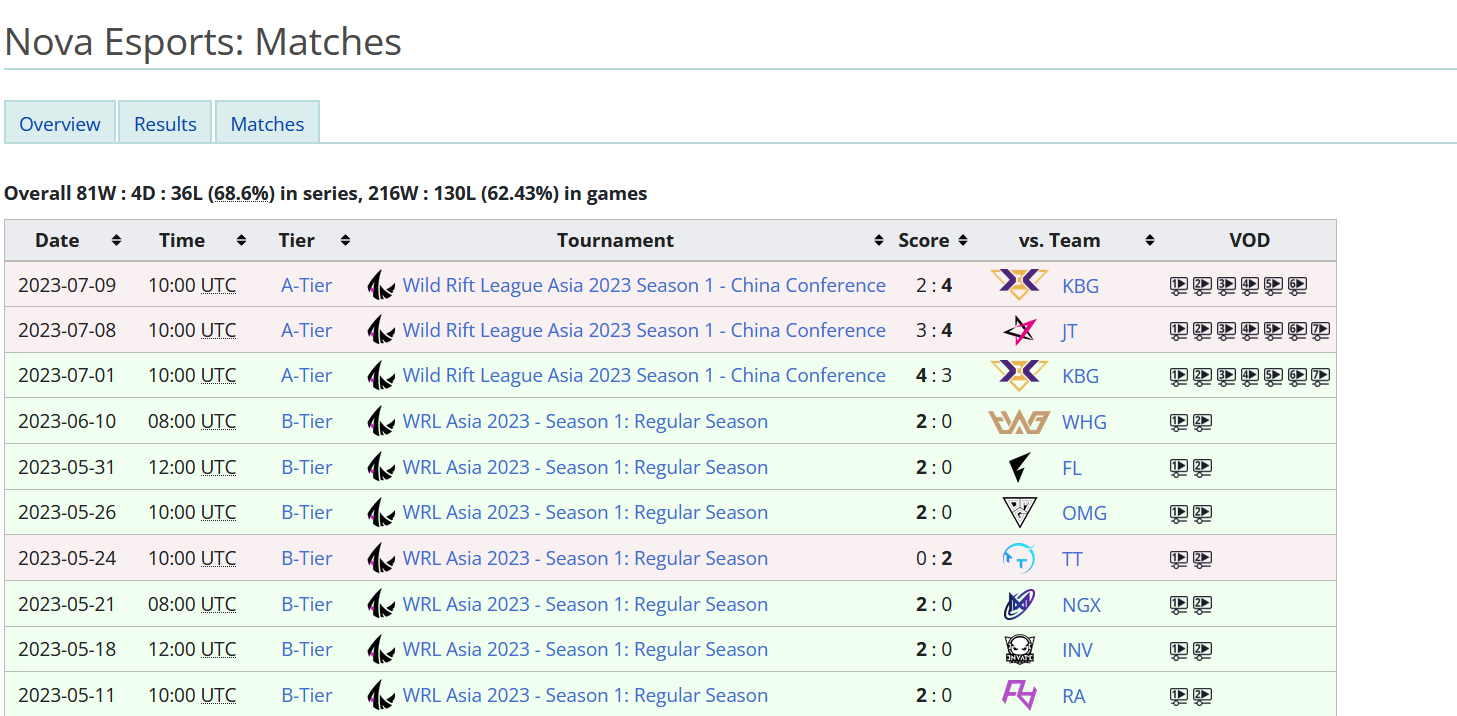Open game 3 VOD for 2023-07-09 match
The width and height of the screenshot is (1457, 716).
pyautogui.click(x=1226, y=286)
